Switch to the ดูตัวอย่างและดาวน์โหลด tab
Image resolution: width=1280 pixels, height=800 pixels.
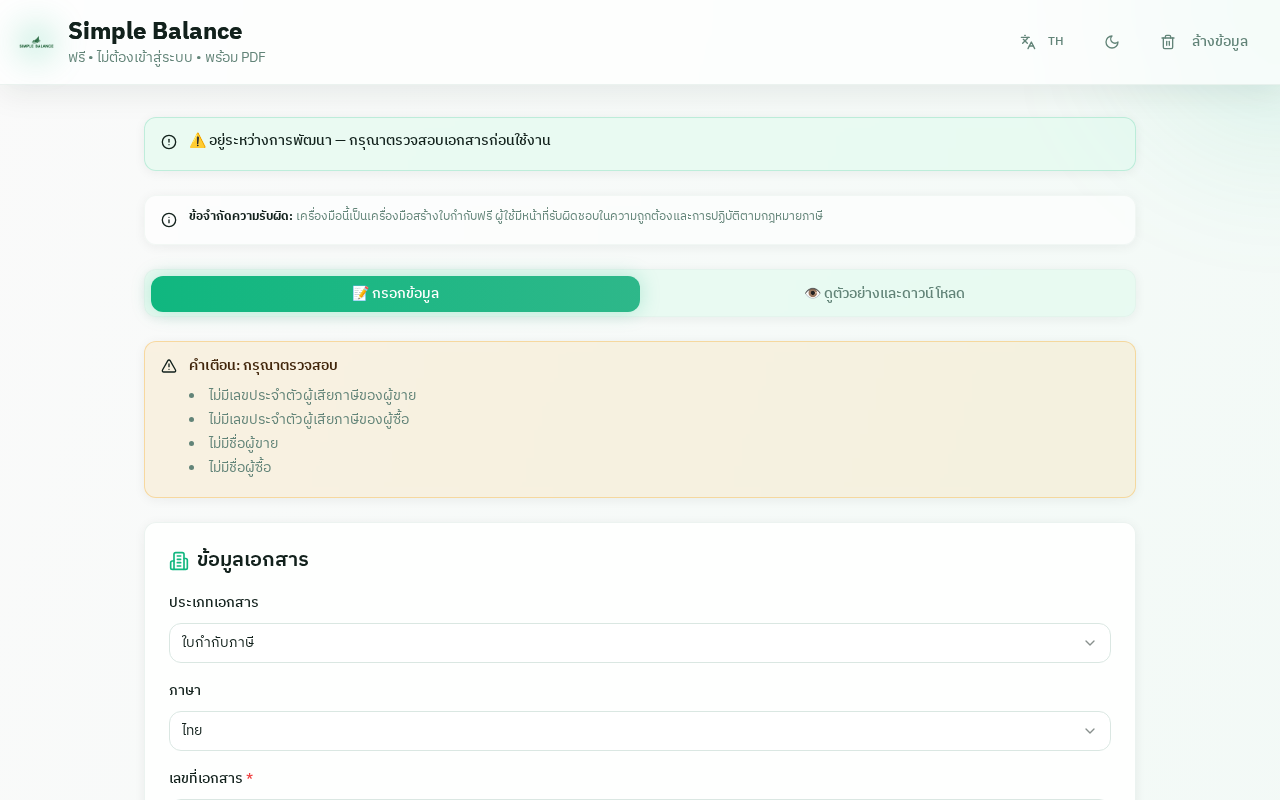(884, 294)
